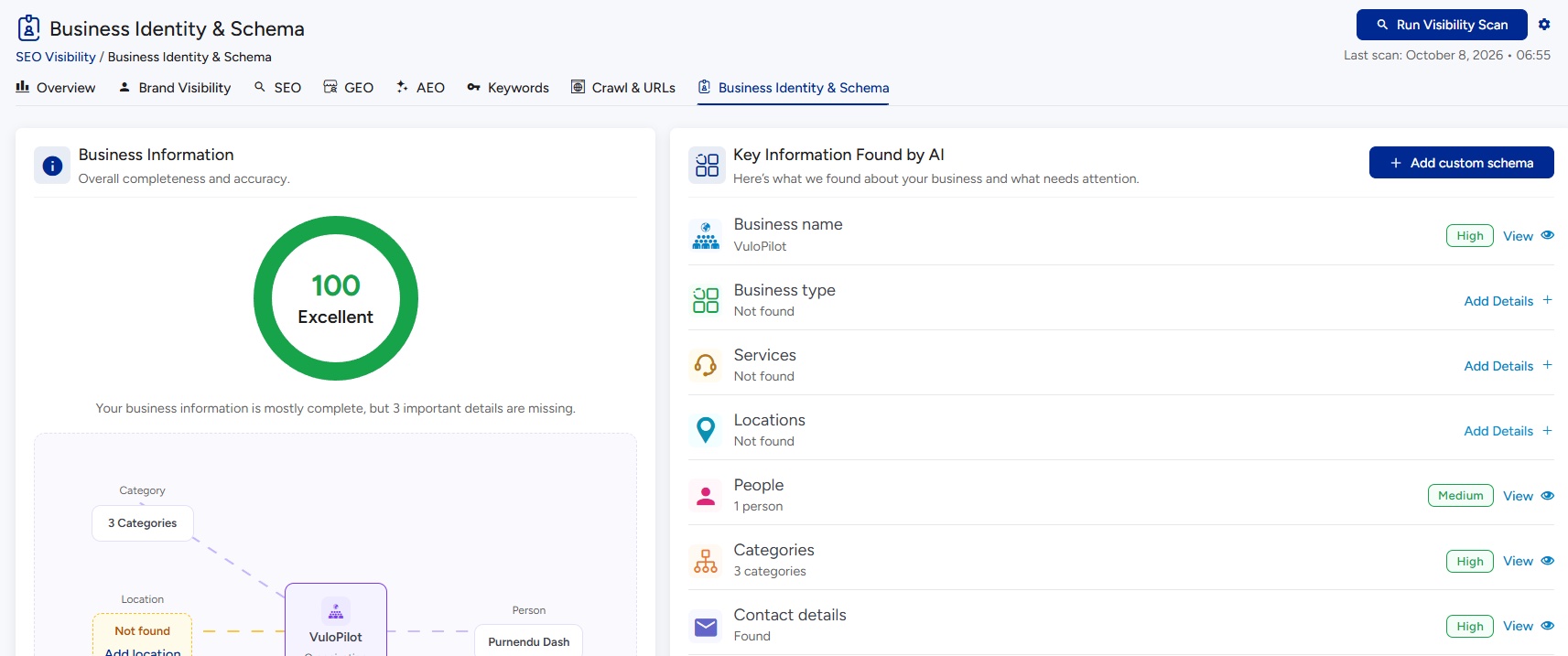The width and height of the screenshot is (1568, 656).
Task: Click the Last scan timestamp text
Action: click(x=1446, y=55)
